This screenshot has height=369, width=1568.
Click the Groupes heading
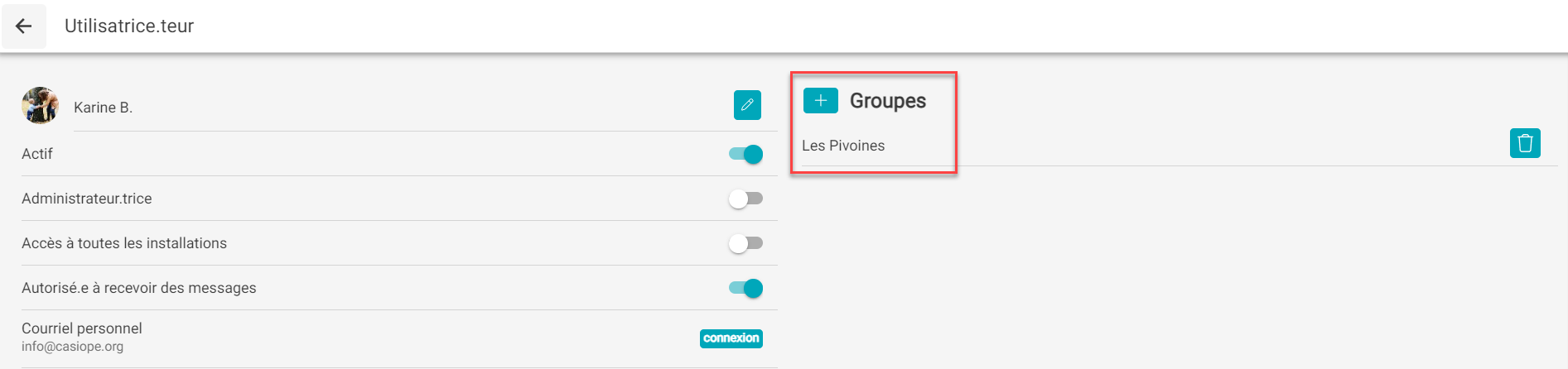[x=888, y=101]
